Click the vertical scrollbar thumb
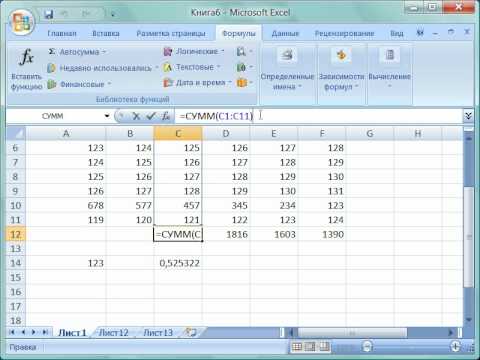480x360 pixels. (469, 237)
